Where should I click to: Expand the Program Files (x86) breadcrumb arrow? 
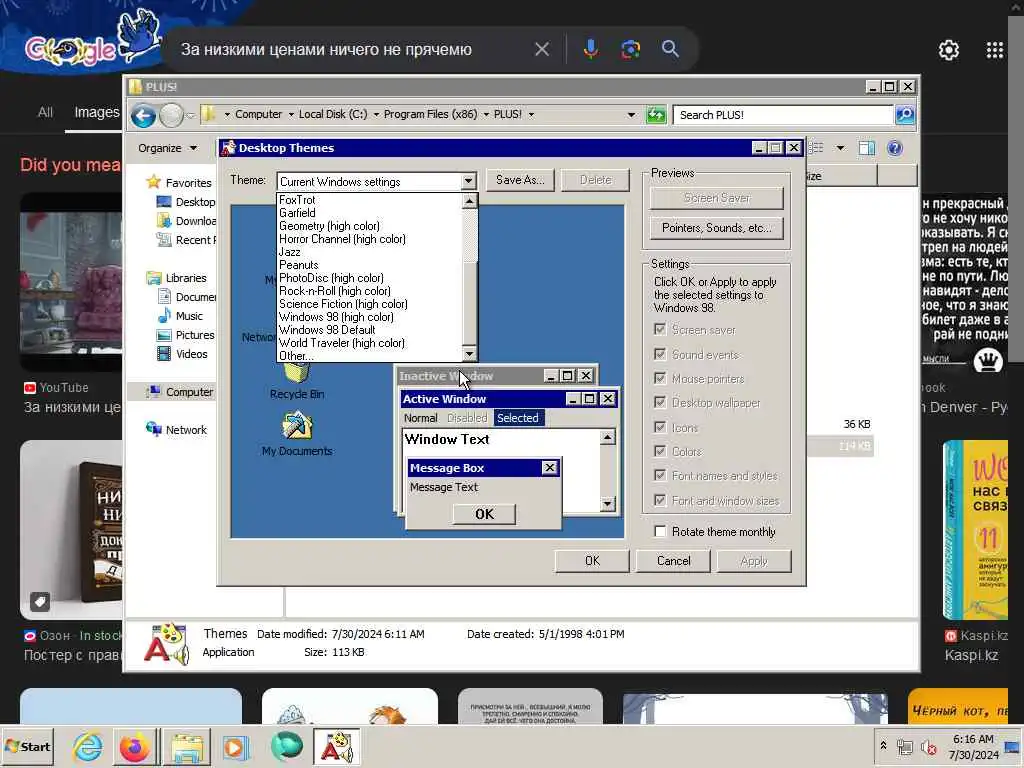[x=485, y=114]
